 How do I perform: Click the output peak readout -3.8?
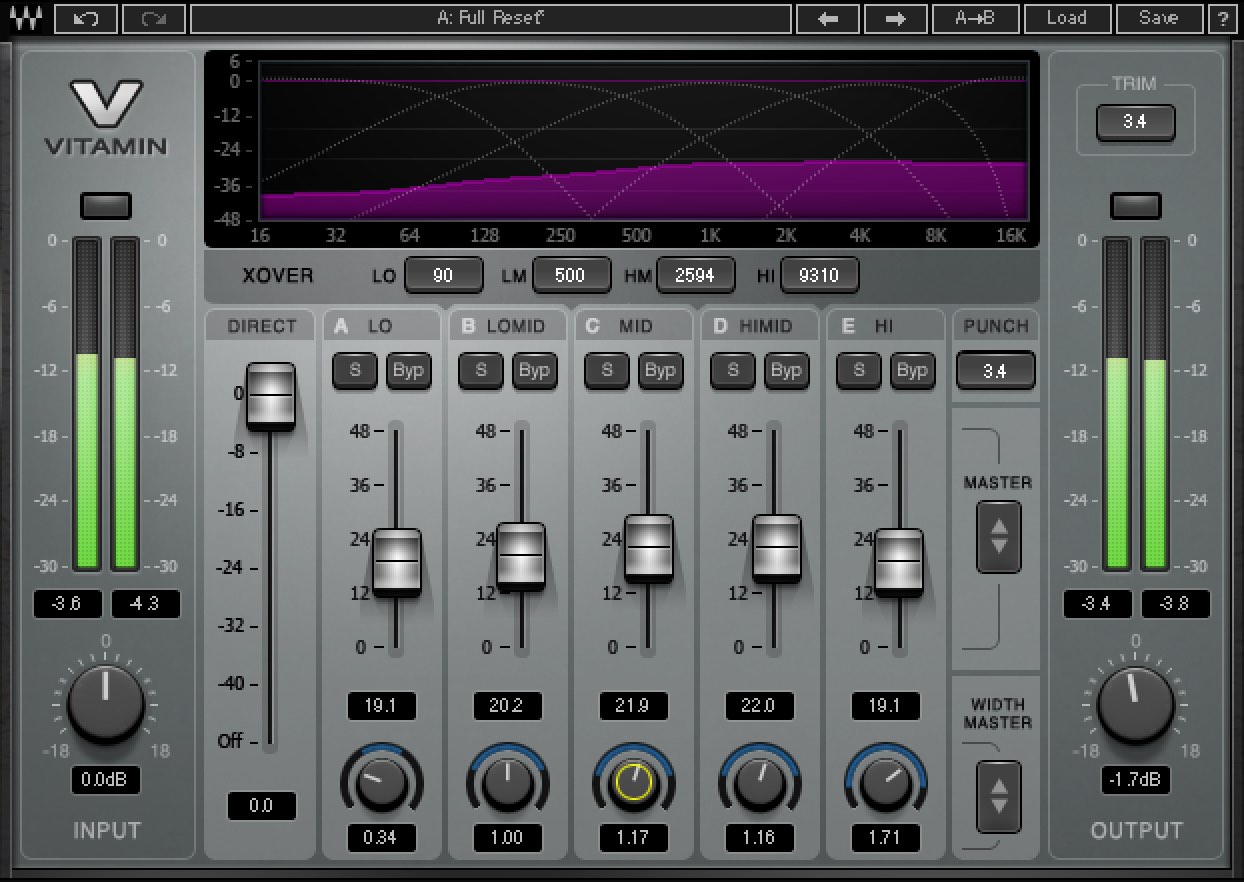click(x=1176, y=604)
